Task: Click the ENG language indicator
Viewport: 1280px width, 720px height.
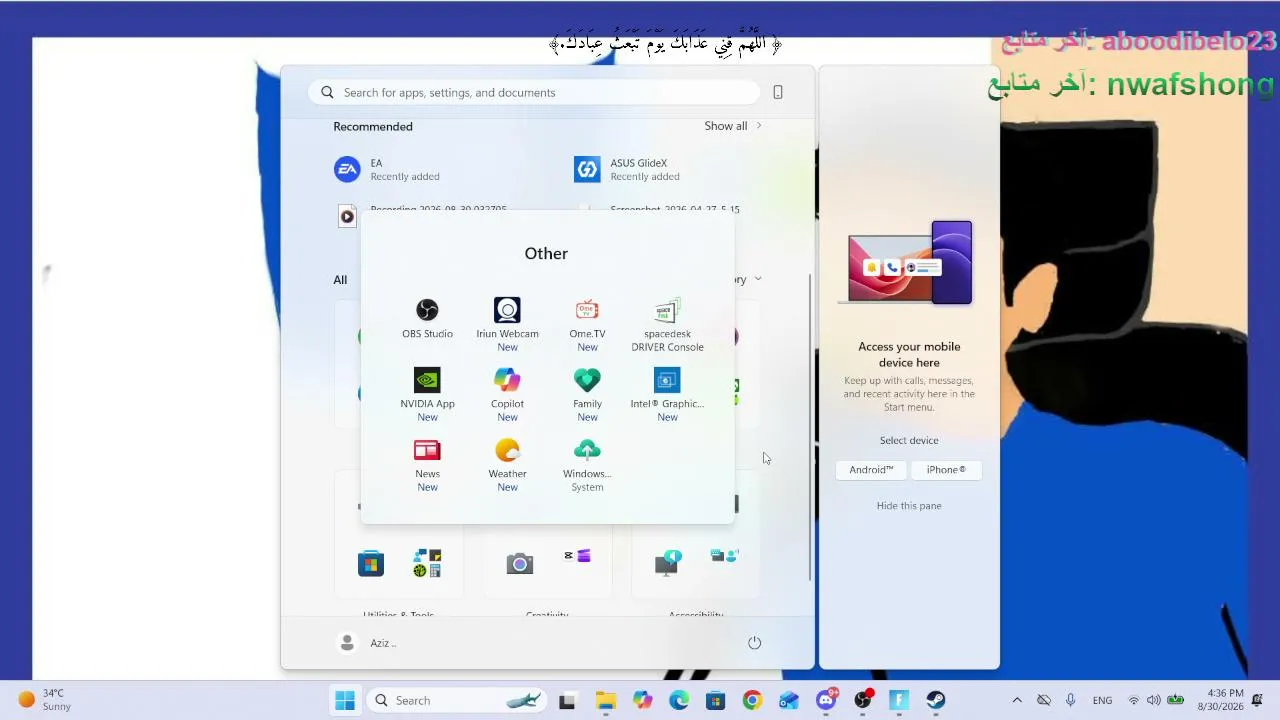Action: pyautogui.click(x=1102, y=700)
